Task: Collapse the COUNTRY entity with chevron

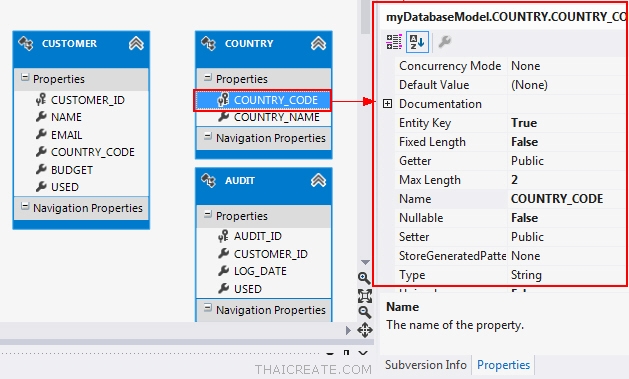Action: coord(319,43)
